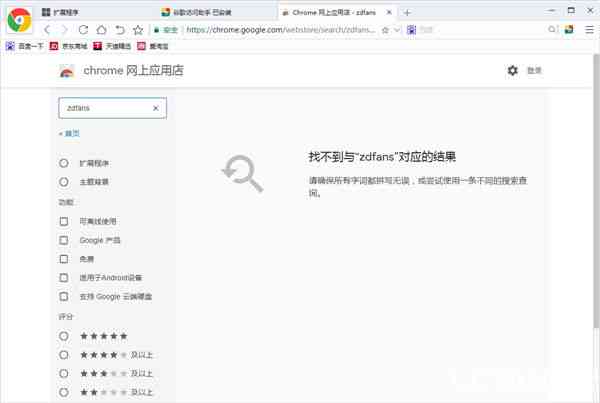This screenshot has width=600, height=403.
Task: Open the 京东商城 bookmark
Action: pos(68,46)
